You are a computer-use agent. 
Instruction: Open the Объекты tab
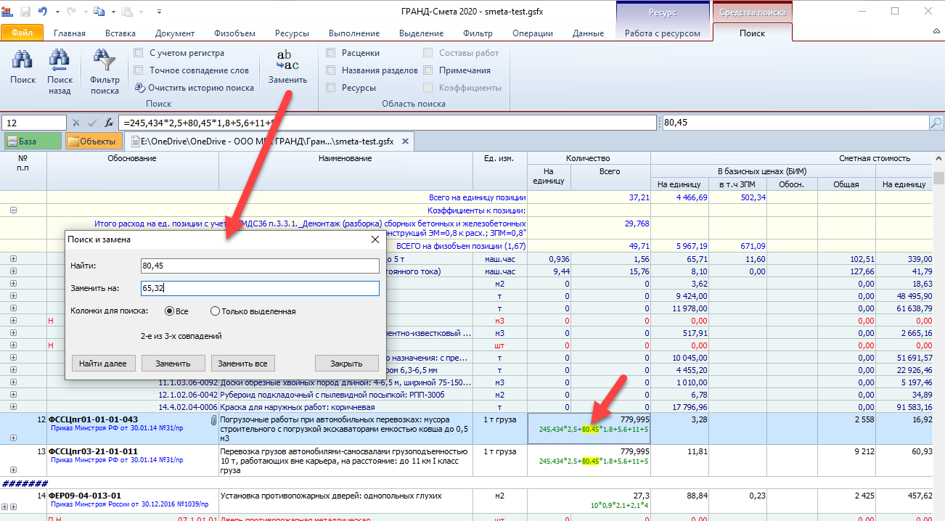click(x=93, y=141)
